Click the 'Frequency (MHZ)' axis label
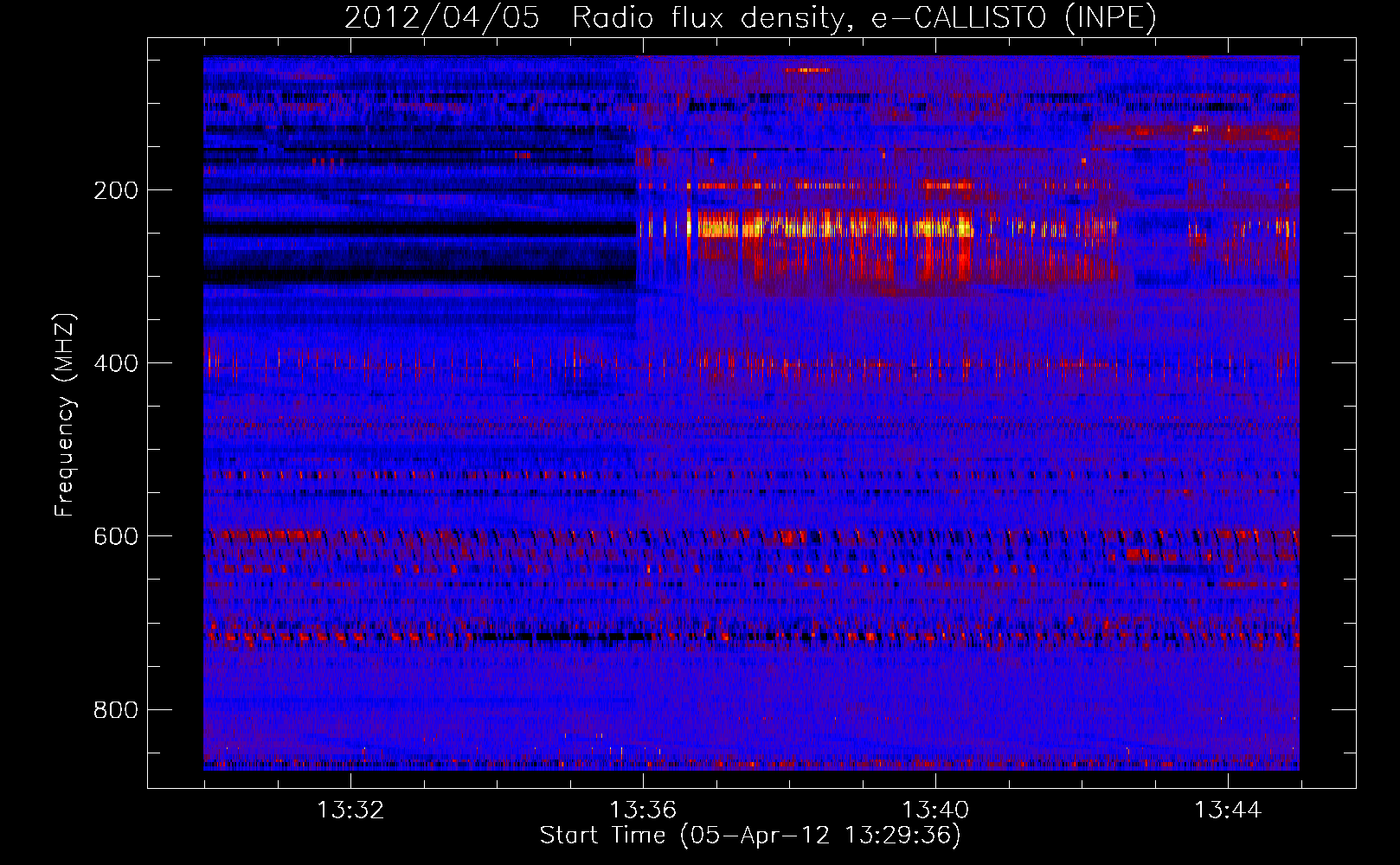 coord(65,415)
